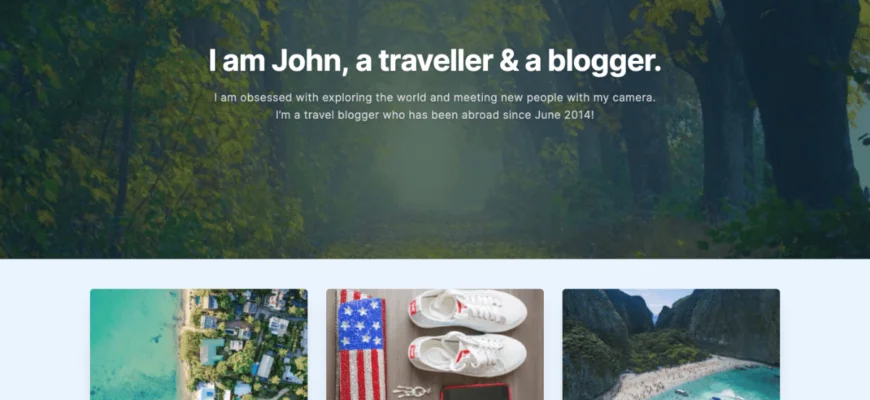The image size is (870, 400).
Task: Open the aerial beach and houses card
Action: click(x=199, y=344)
